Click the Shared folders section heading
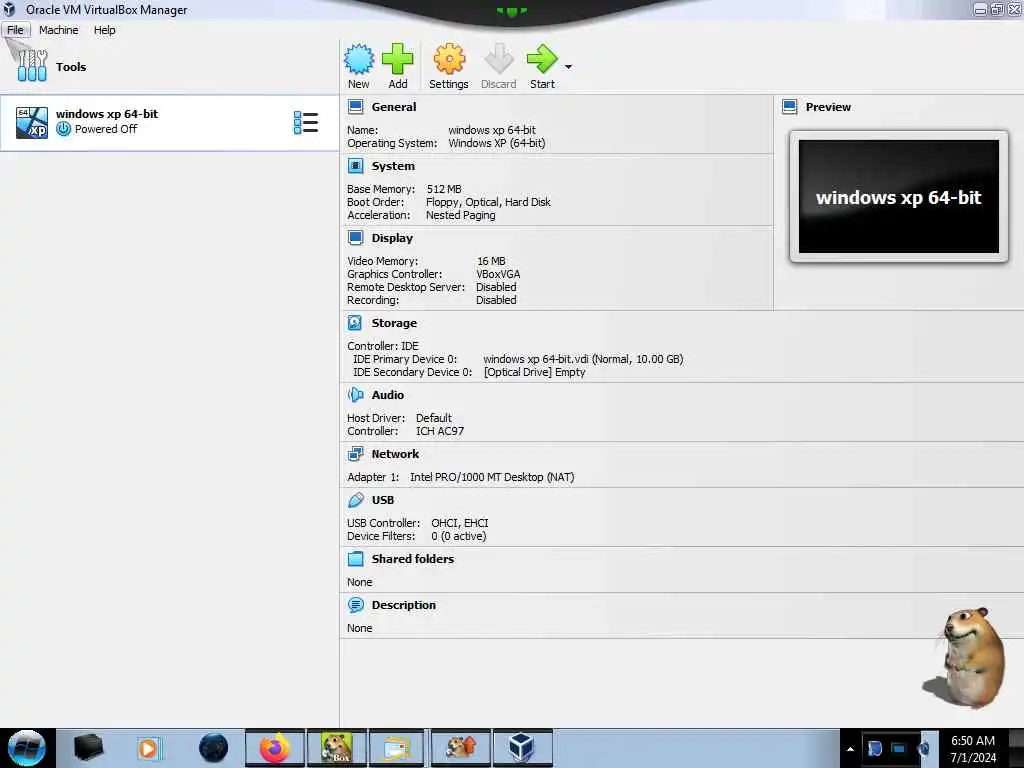 pyautogui.click(x=413, y=559)
